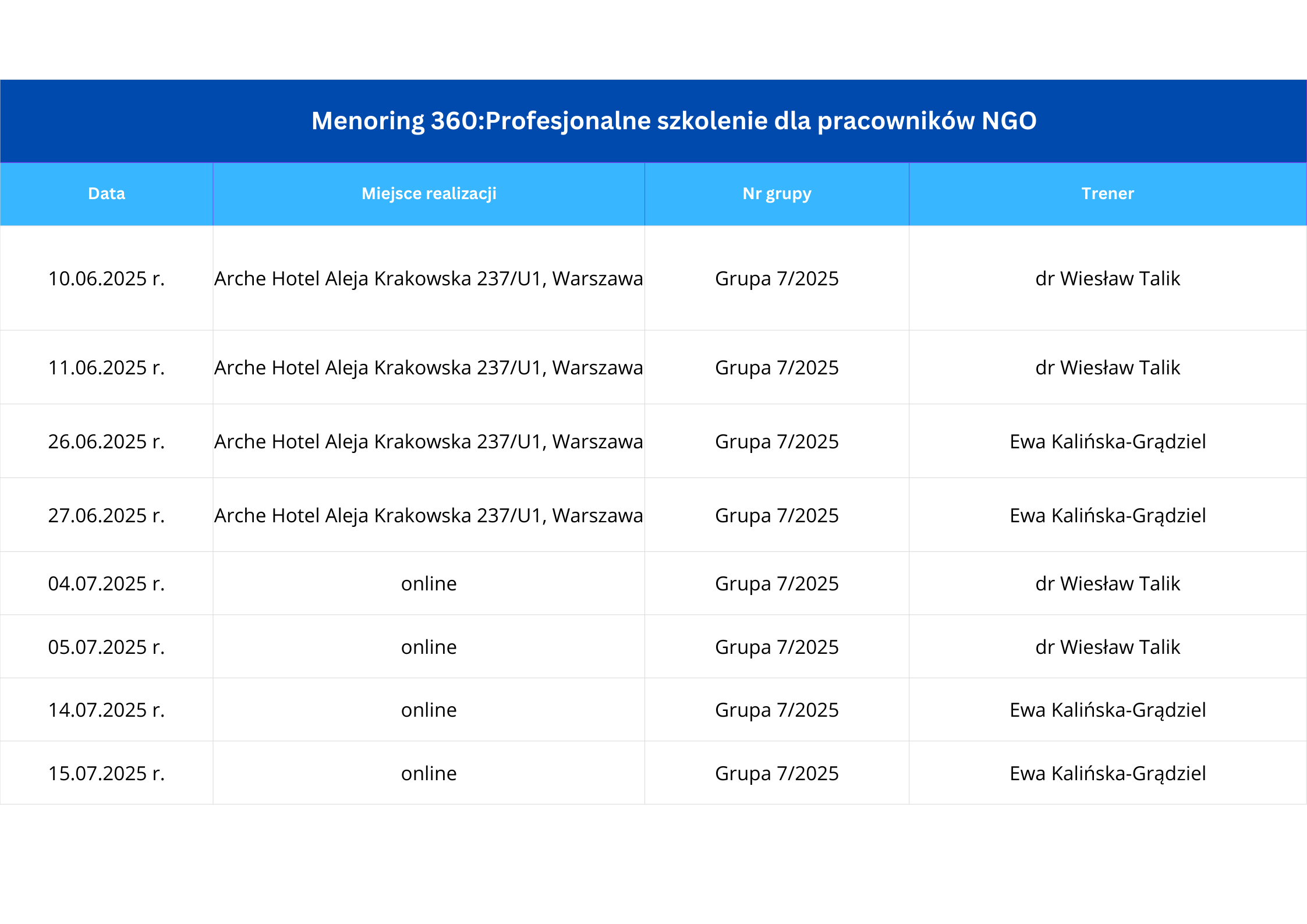Viewport: 1307px width, 924px height.
Task: Click the 'Trener' column header
Action: (1107, 194)
